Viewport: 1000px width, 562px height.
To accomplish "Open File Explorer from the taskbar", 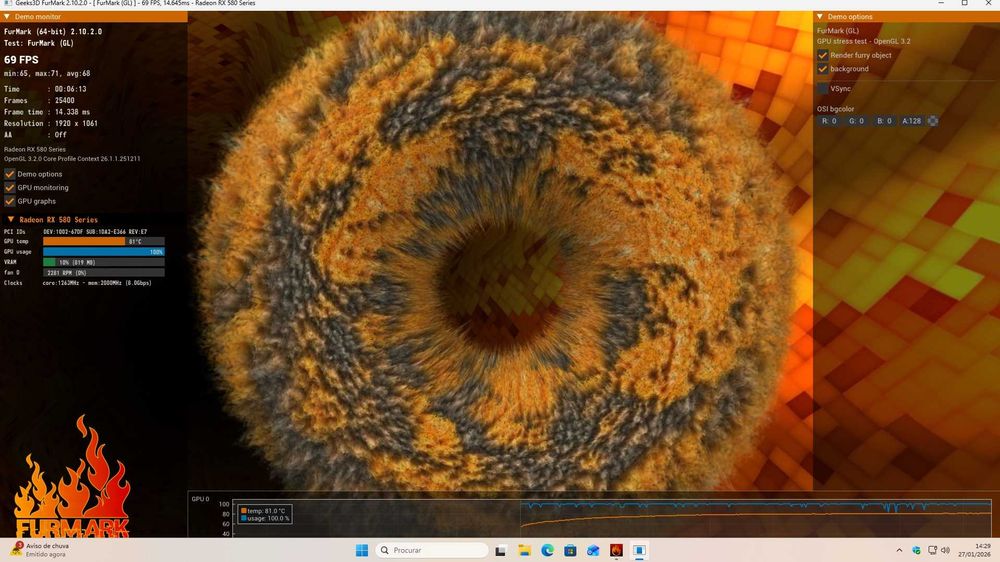I will [x=524, y=550].
